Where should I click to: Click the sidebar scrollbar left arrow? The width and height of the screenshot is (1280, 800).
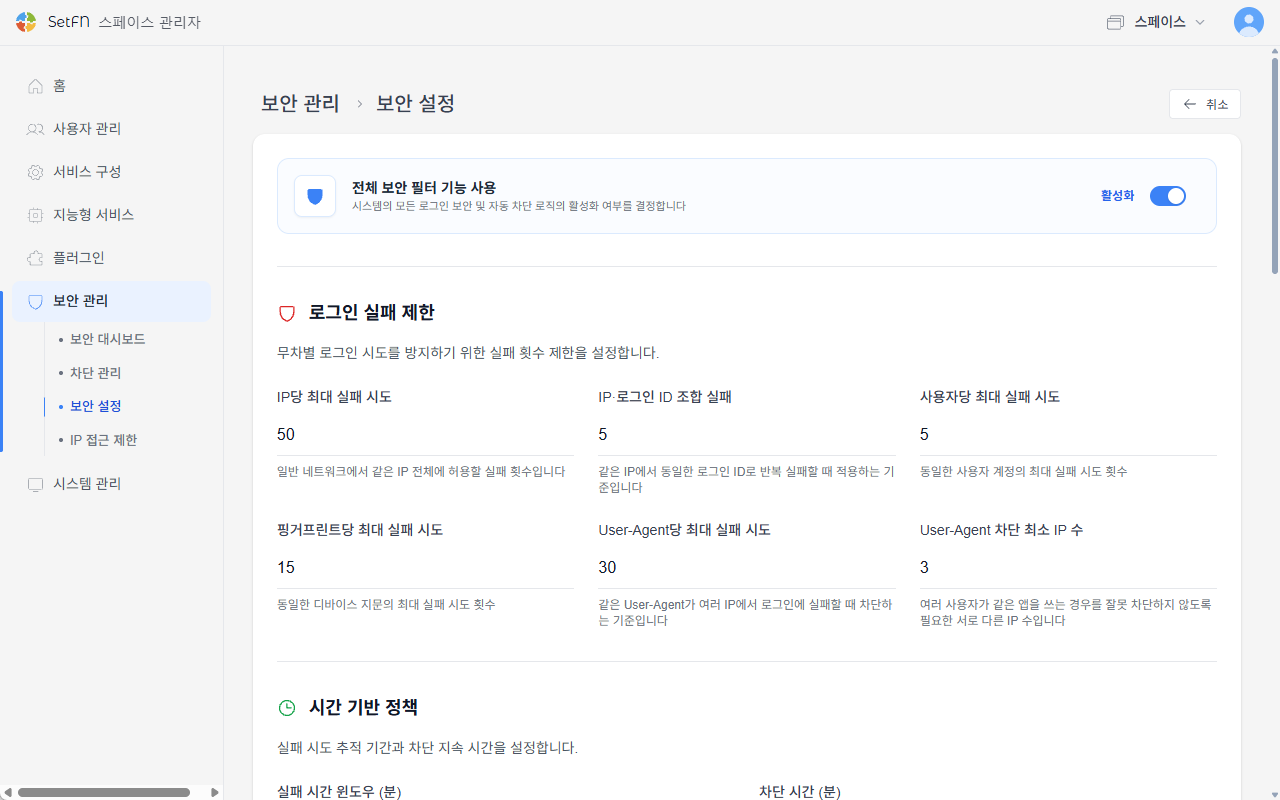[7, 792]
